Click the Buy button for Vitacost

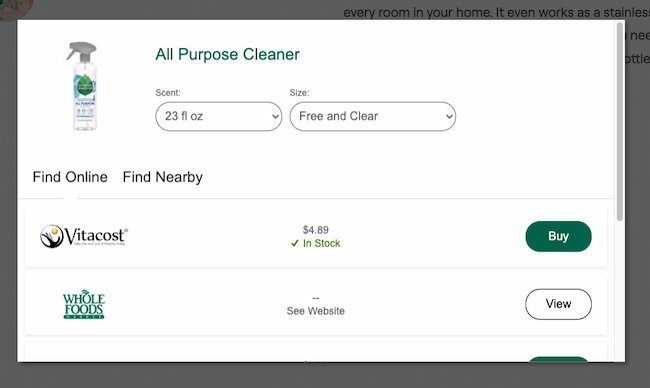coord(558,236)
